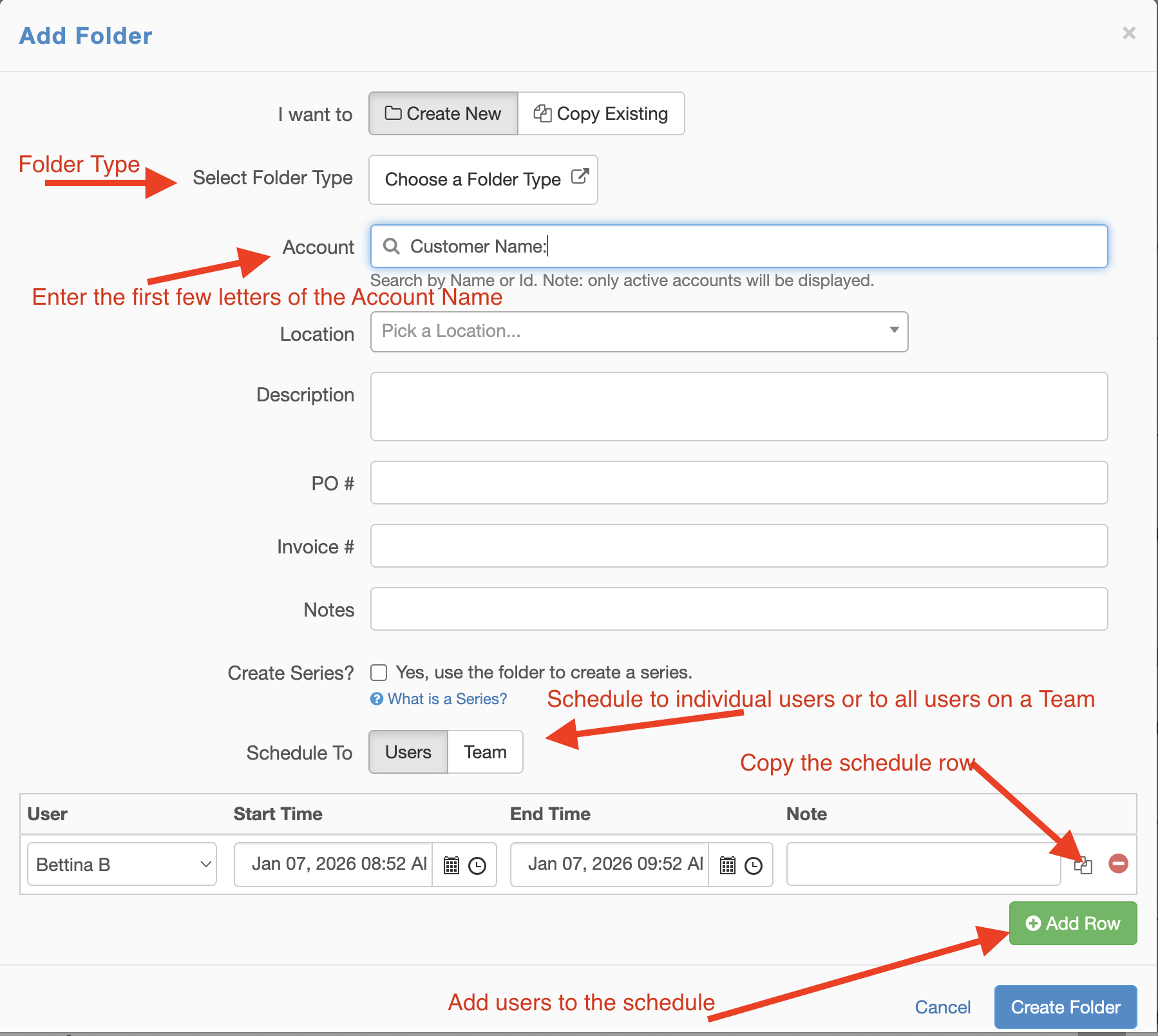The width and height of the screenshot is (1158, 1036).
Task: Expand the Pick a Location dropdown
Action: [x=639, y=332]
